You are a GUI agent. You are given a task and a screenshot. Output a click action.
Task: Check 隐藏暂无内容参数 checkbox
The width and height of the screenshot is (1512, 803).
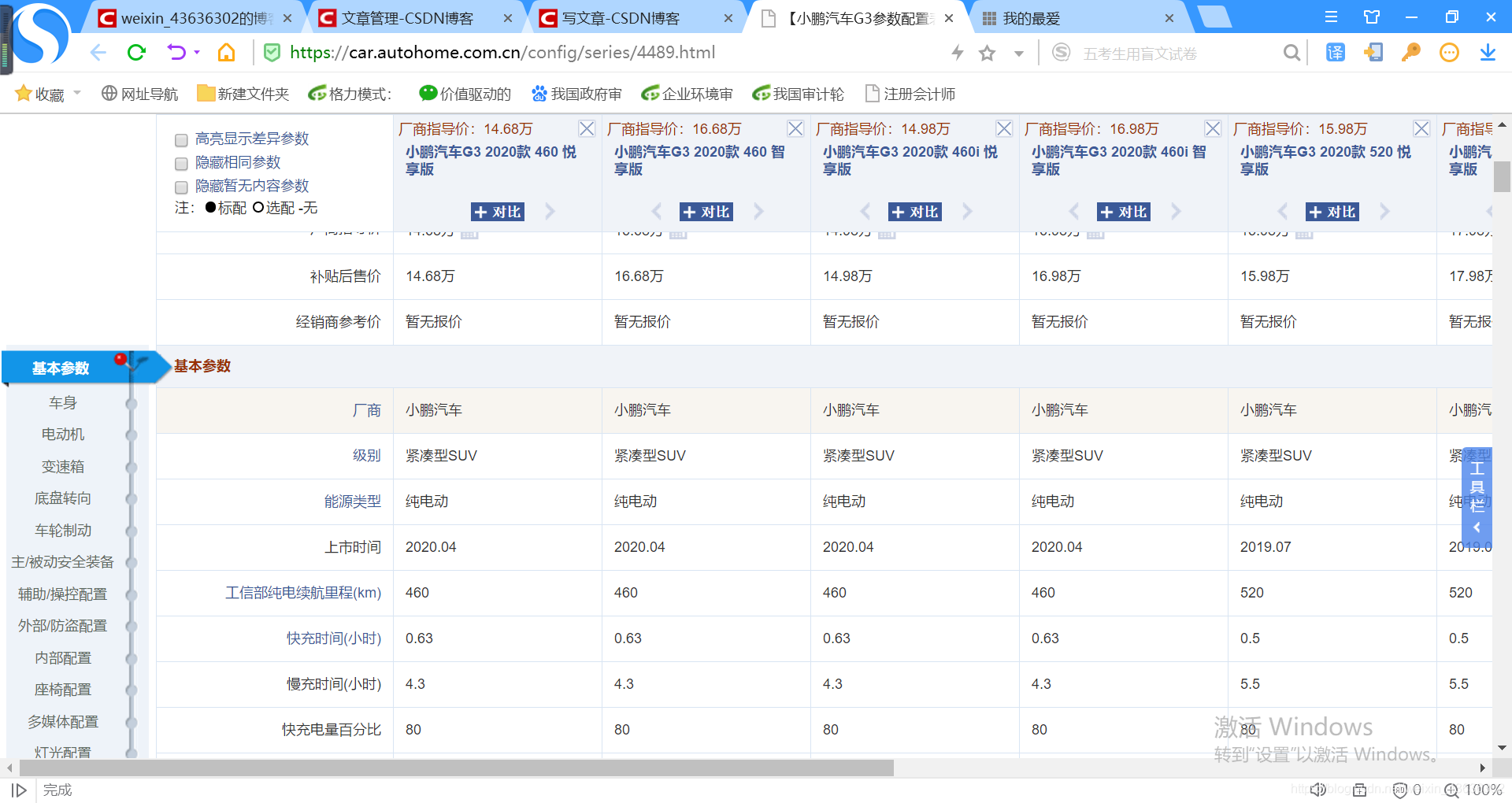click(181, 187)
